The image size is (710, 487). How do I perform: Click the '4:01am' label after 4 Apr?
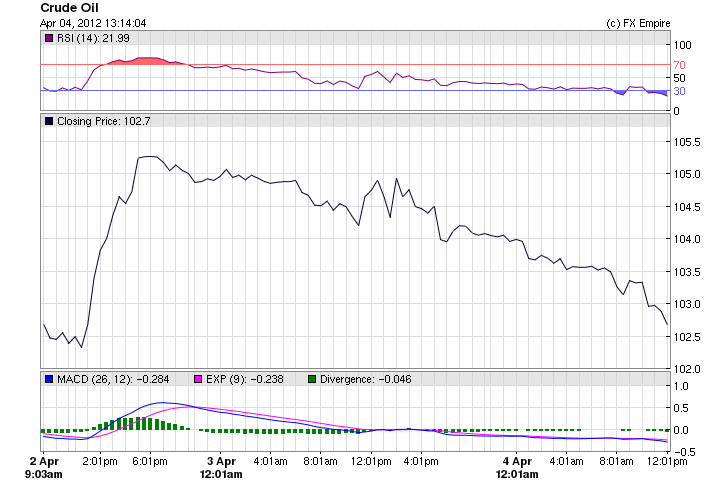point(566,461)
